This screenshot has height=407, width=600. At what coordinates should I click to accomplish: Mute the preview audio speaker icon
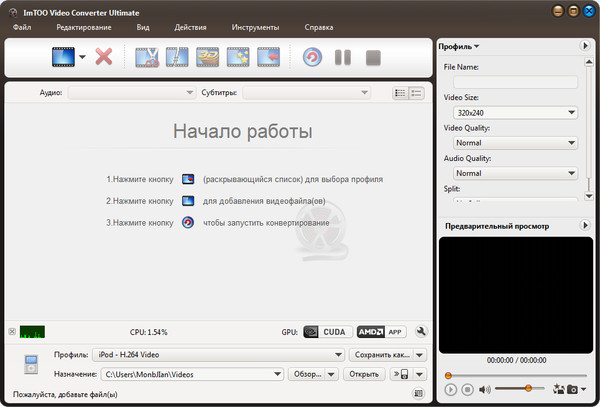point(484,388)
